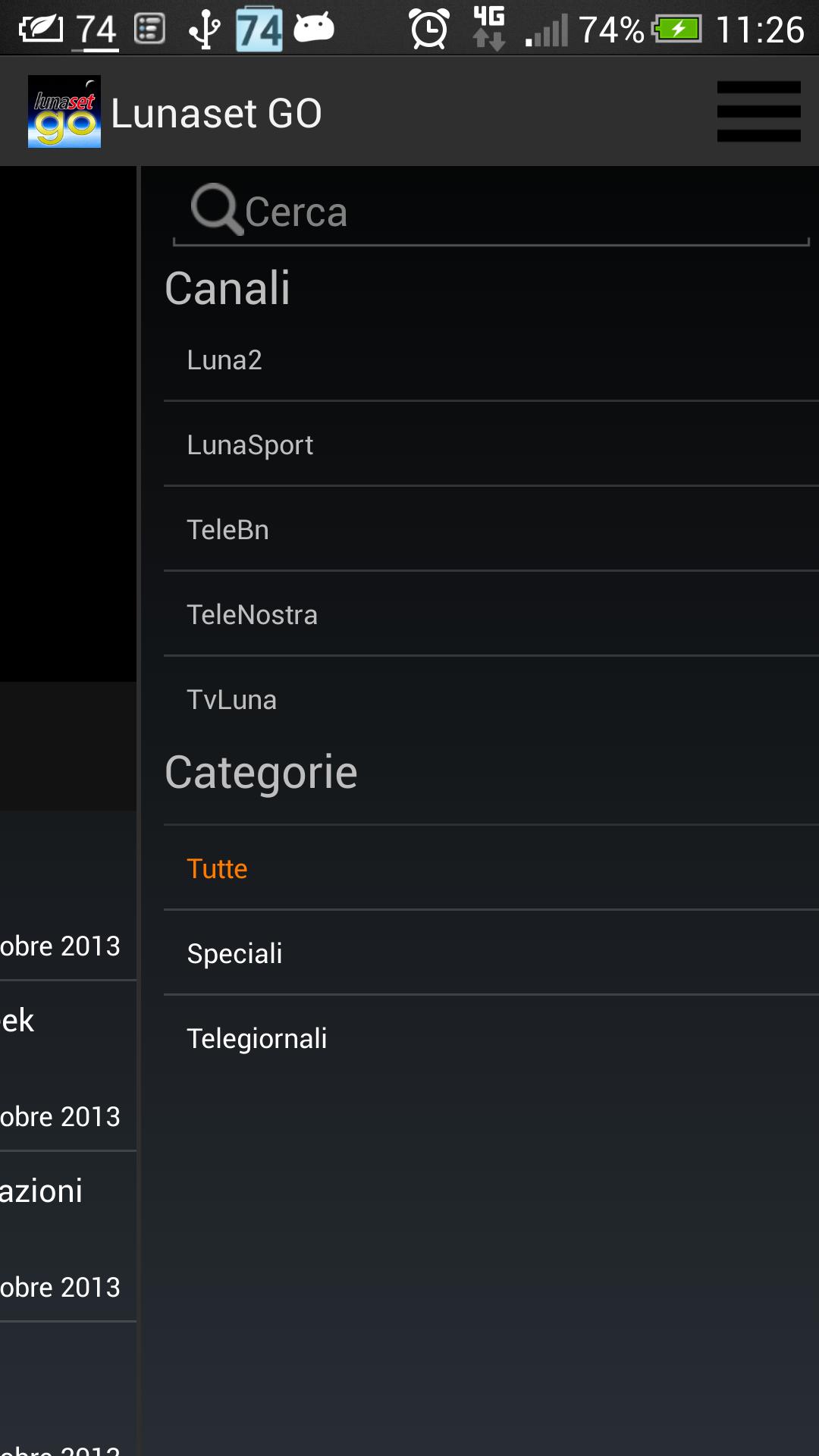Tap the dark video area behind the drawer
Viewport: 819px width, 1456px height.
(67, 425)
